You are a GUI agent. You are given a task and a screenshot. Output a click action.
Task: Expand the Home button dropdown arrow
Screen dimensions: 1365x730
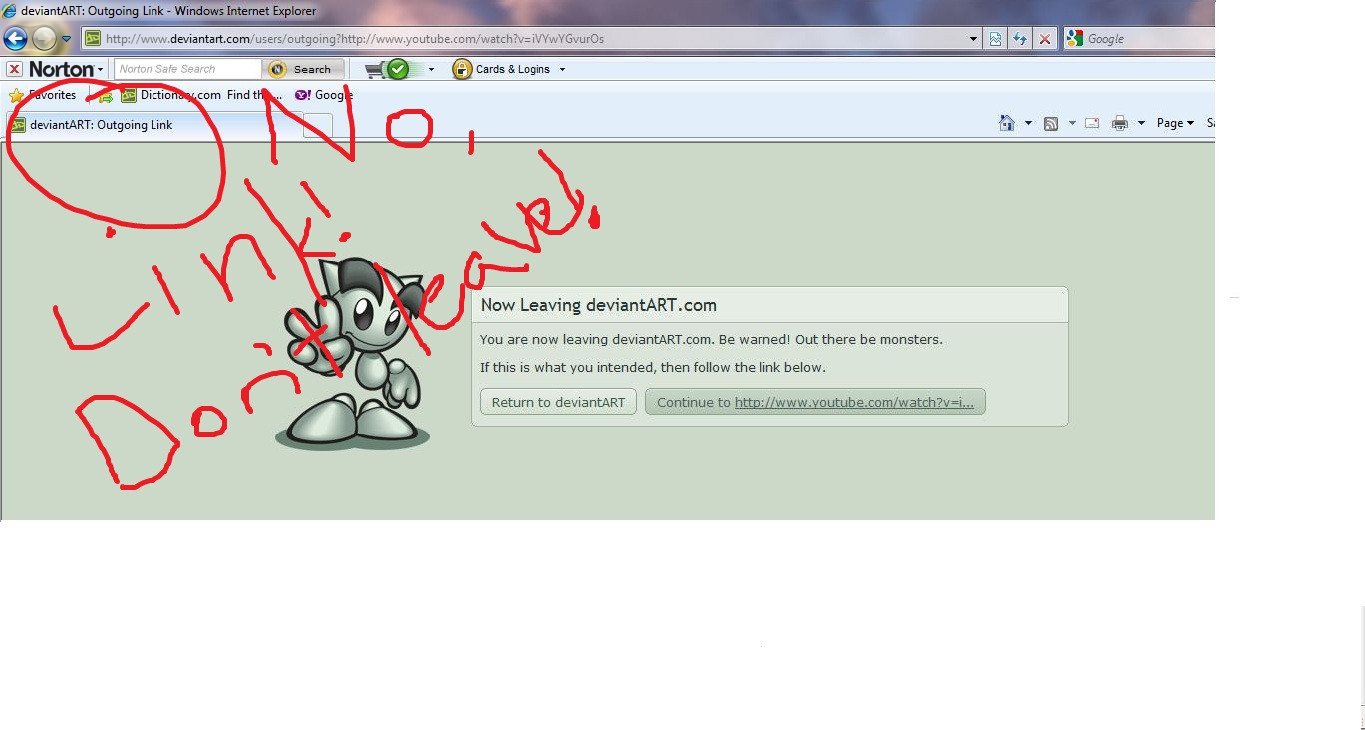pos(1028,123)
